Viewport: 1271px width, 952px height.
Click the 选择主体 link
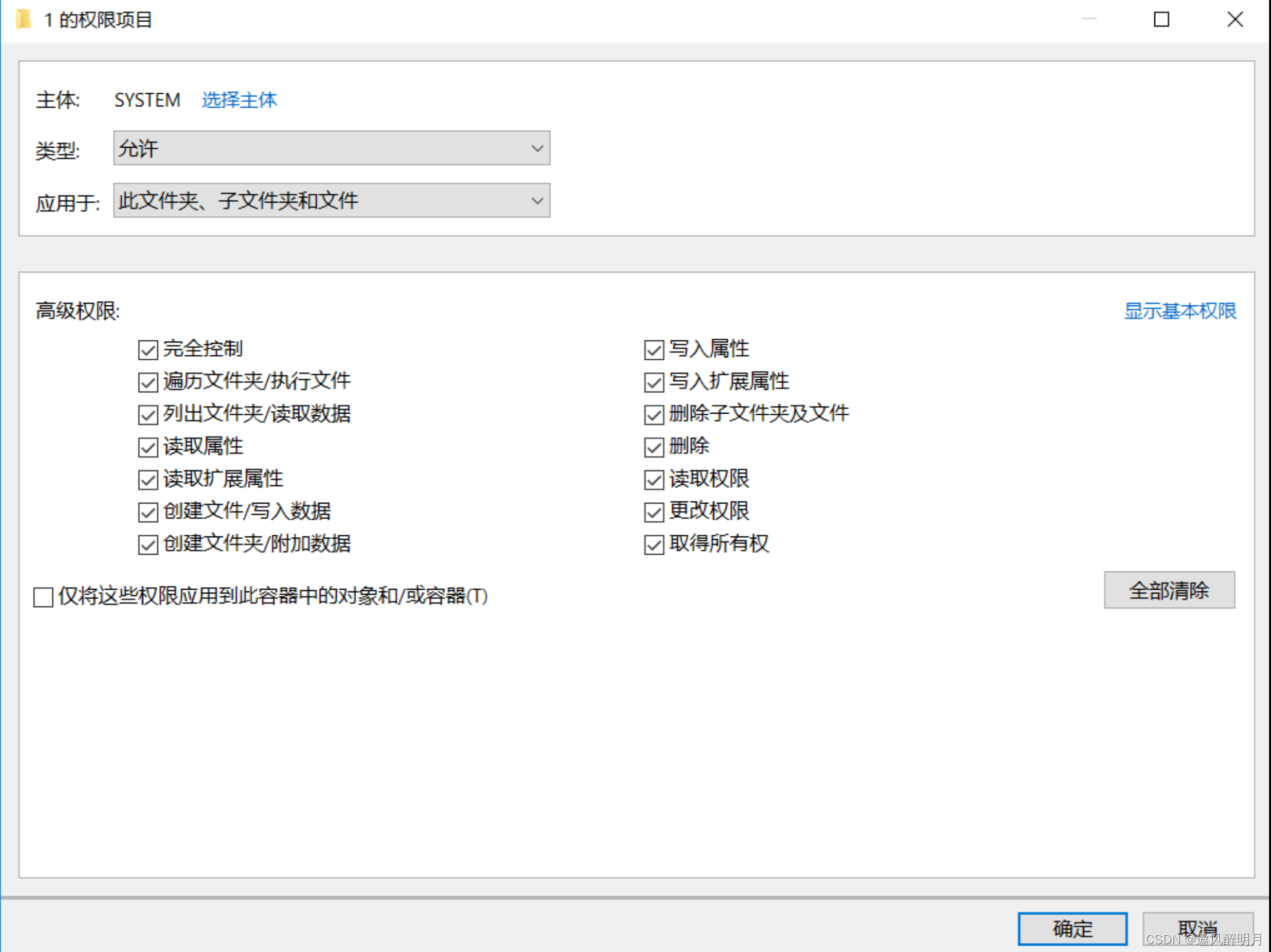click(239, 100)
